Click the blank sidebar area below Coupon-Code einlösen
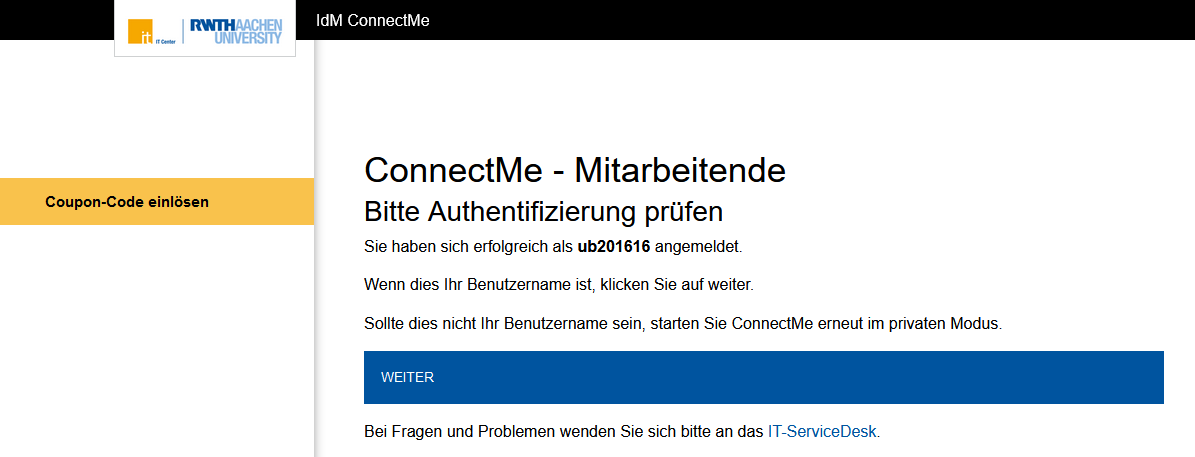 (157, 340)
